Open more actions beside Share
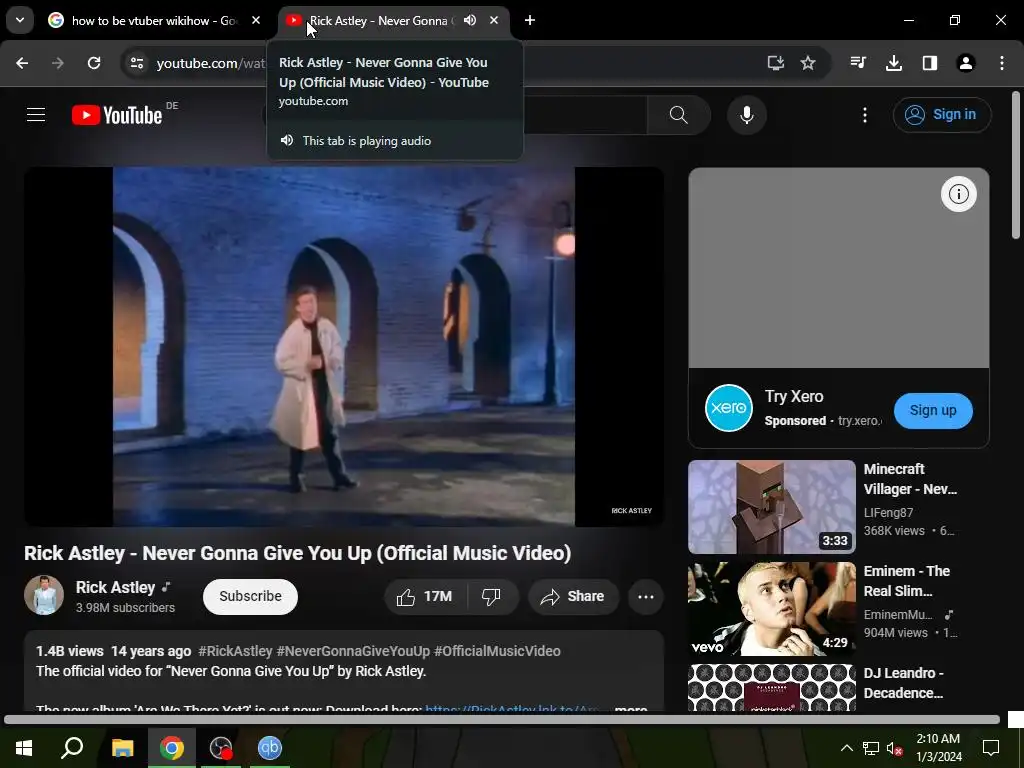1024x768 pixels. click(x=645, y=596)
